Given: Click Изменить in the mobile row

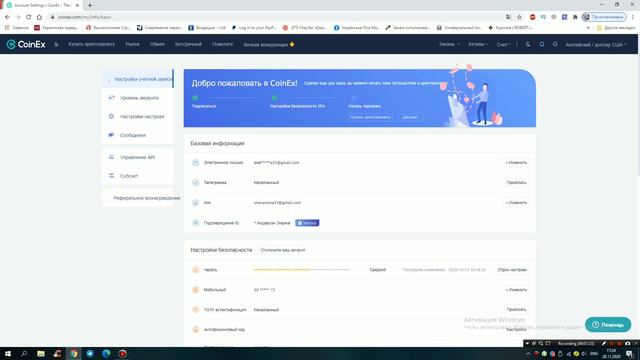Looking at the screenshot, I should coord(516,290).
